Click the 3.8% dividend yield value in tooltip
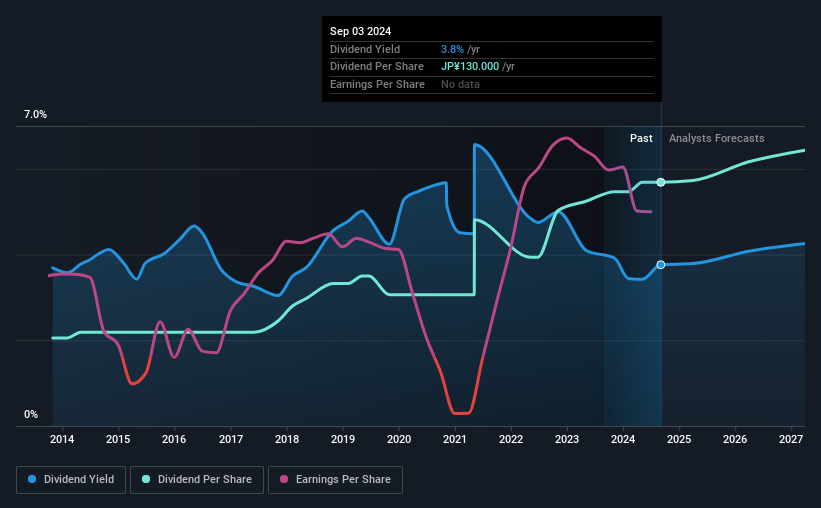 pyautogui.click(x=452, y=49)
